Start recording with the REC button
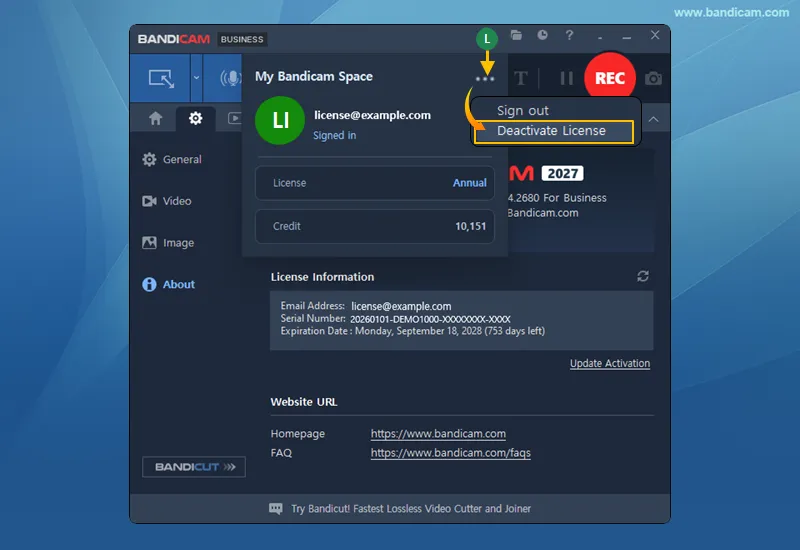 coord(610,78)
